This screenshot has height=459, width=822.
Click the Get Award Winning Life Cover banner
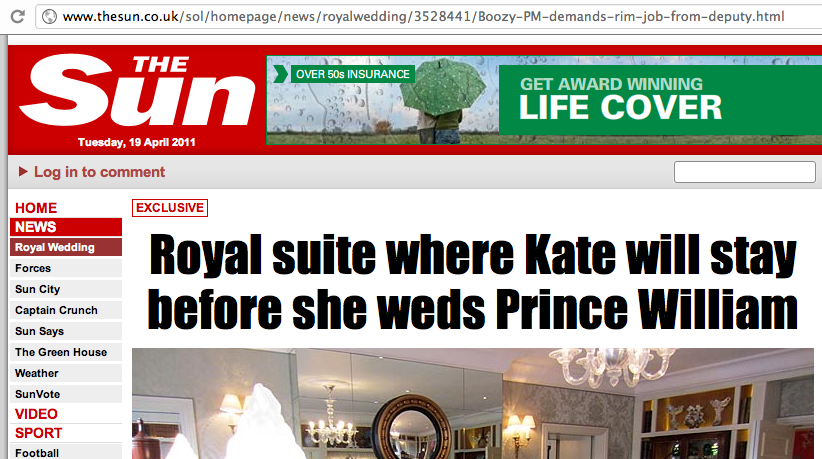pos(660,100)
